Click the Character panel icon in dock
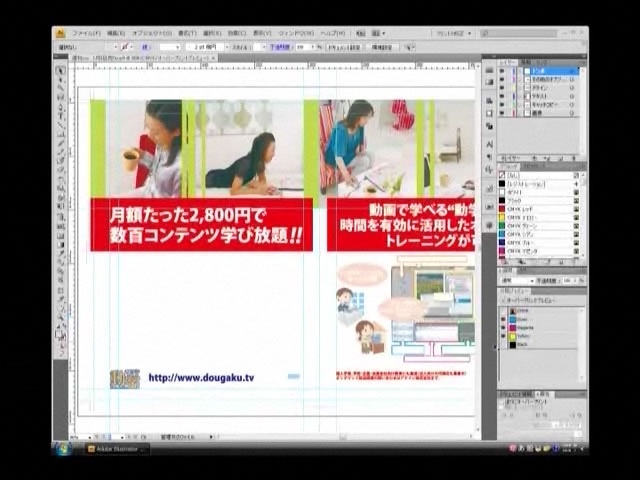 point(489,146)
